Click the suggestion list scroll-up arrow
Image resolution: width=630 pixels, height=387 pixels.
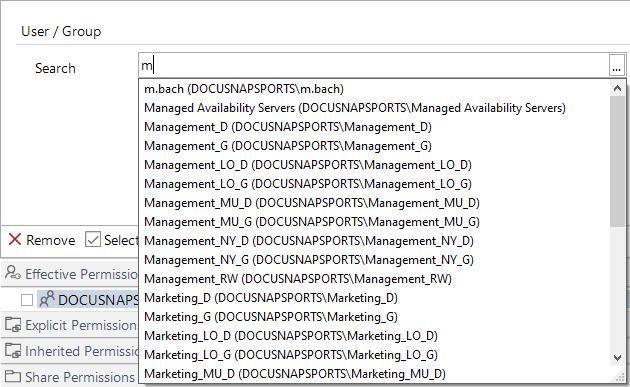[618, 88]
